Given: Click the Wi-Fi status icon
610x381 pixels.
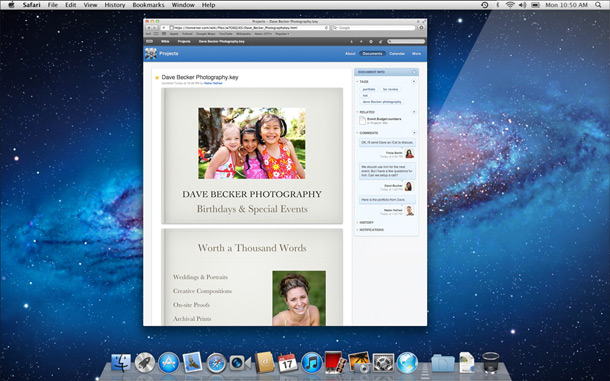Looking at the screenshot, I should pyautogui.click(x=510, y=5).
